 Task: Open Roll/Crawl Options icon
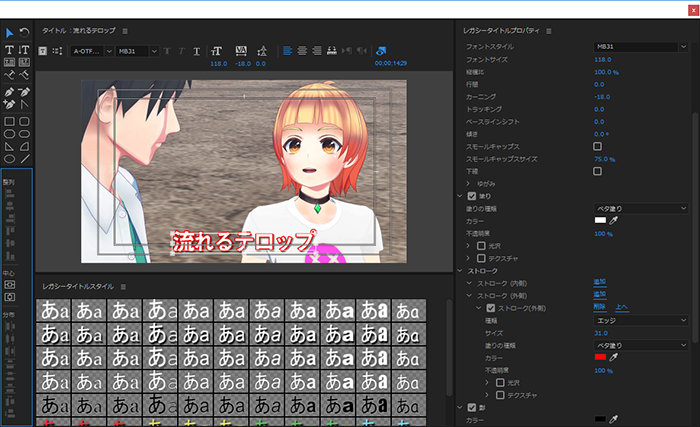pyautogui.click(x=57, y=51)
